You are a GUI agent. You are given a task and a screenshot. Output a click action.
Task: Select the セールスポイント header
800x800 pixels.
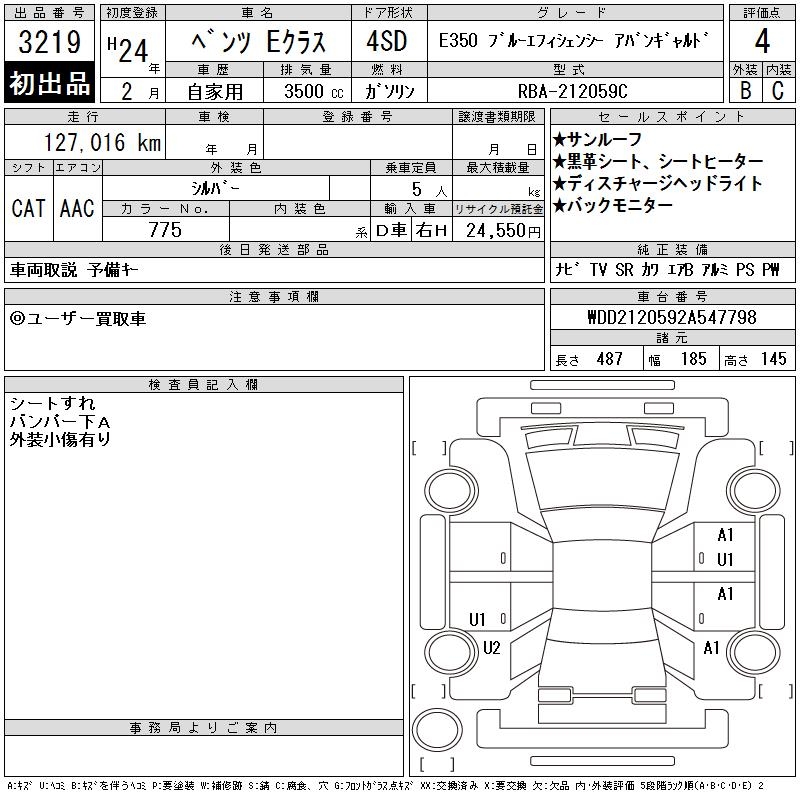(x=672, y=117)
